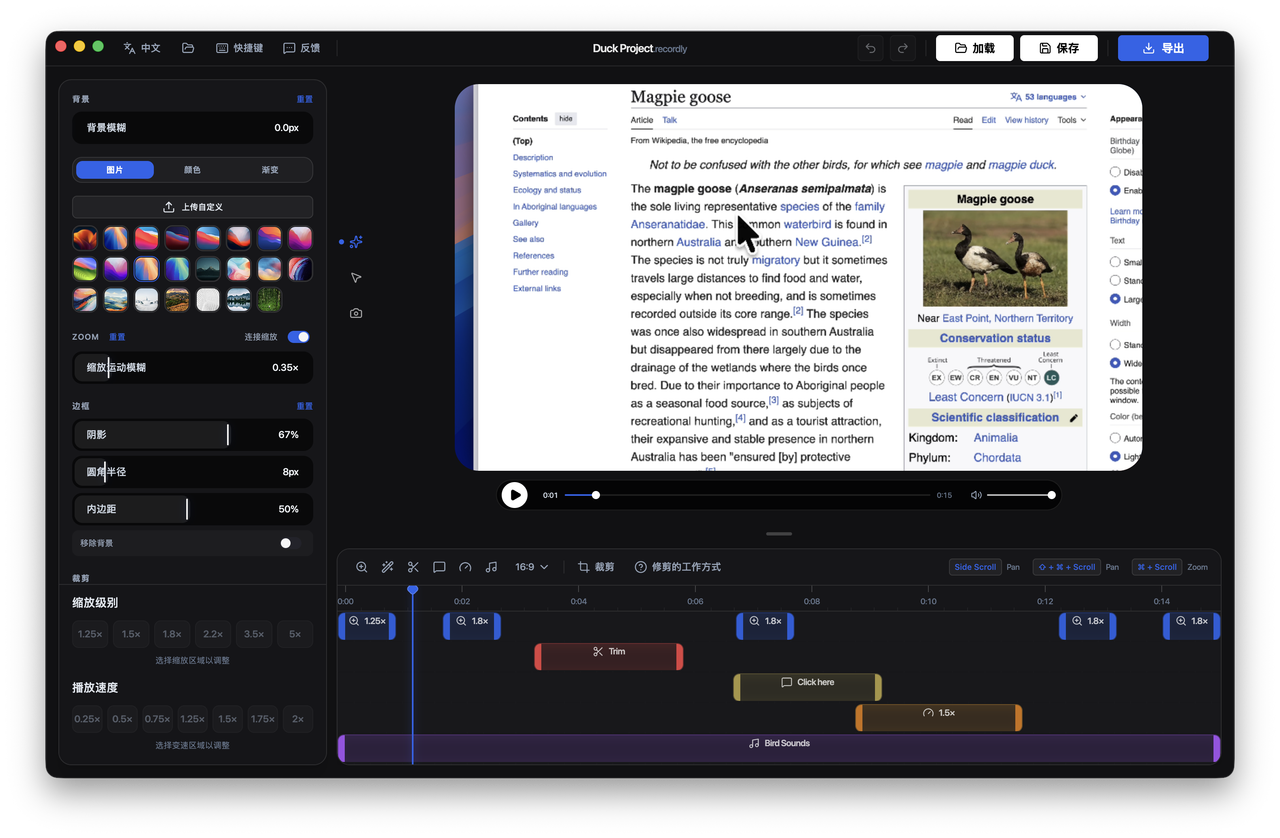1280x838 pixels.
Task: Open the 中文 language menu
Action: pyautogui.click(x=142, y=47)
